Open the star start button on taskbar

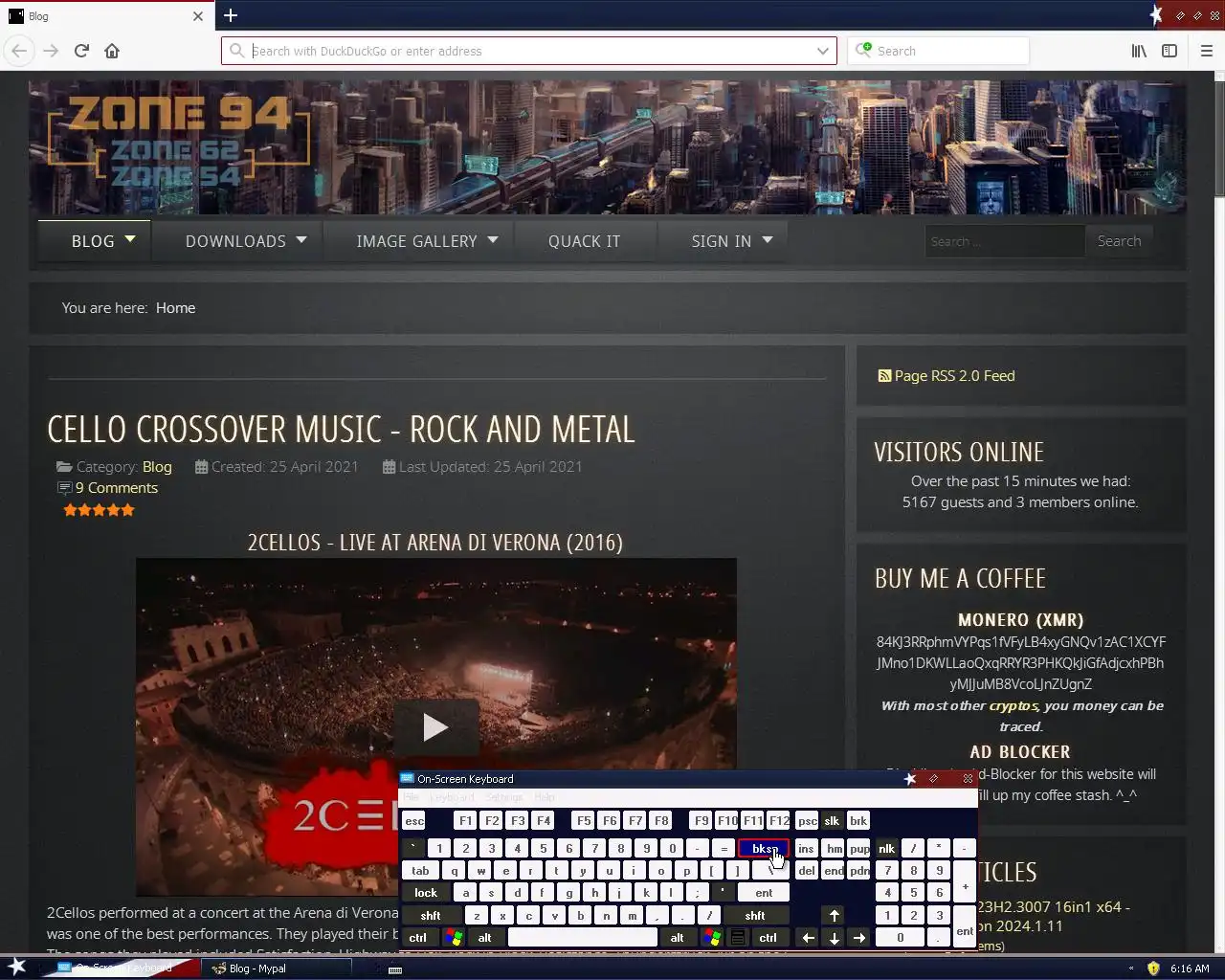point(17,966)
